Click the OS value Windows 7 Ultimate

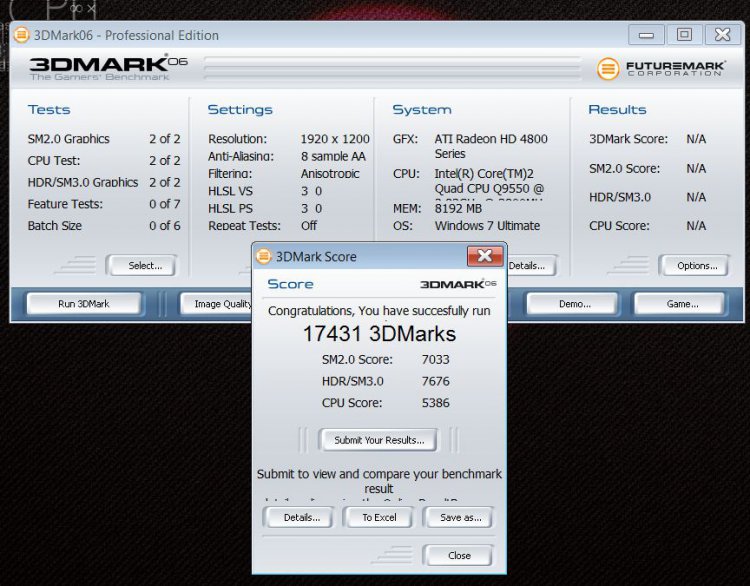click(487, 225)
